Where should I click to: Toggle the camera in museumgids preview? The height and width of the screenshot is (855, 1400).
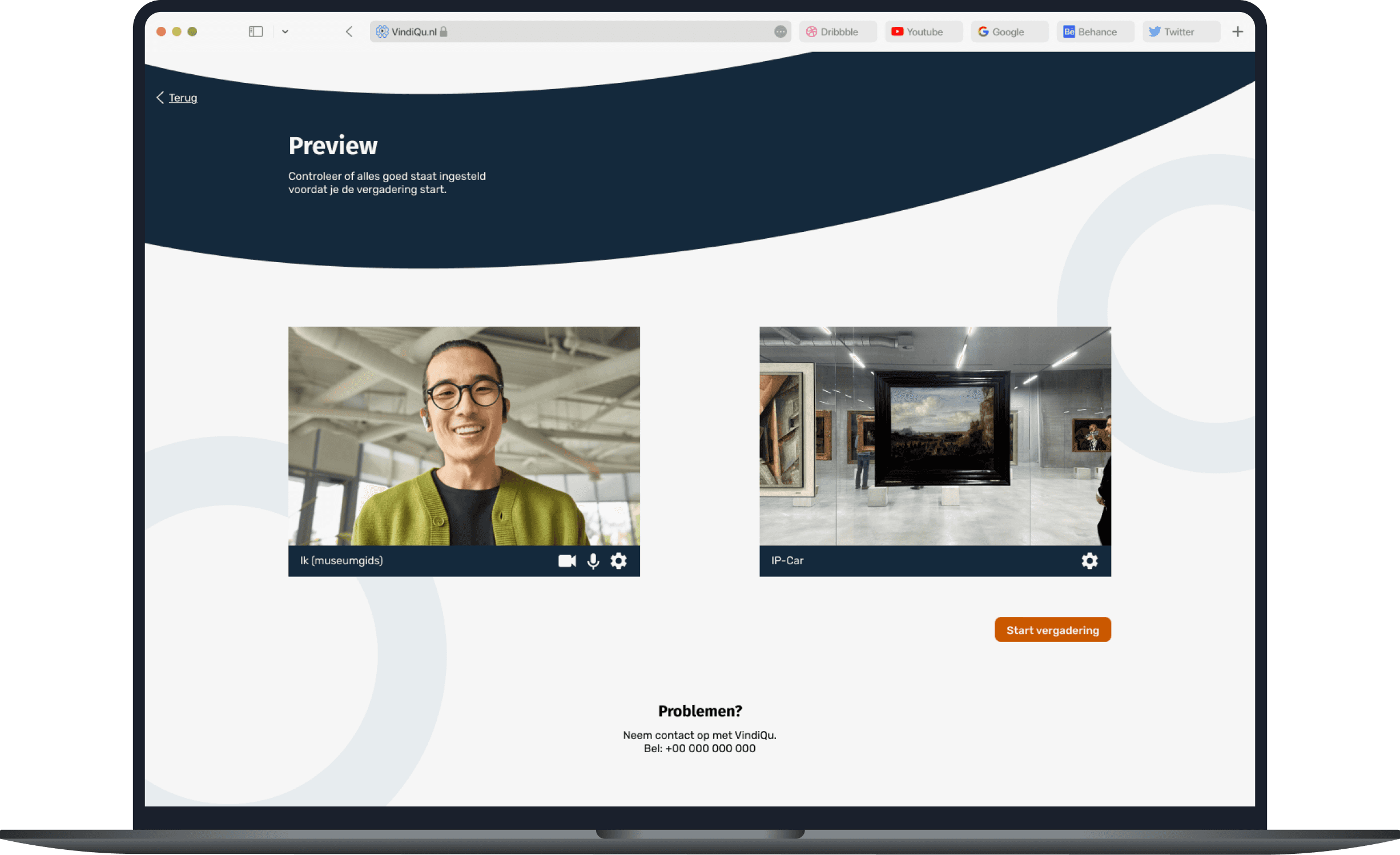coord(566,561)
